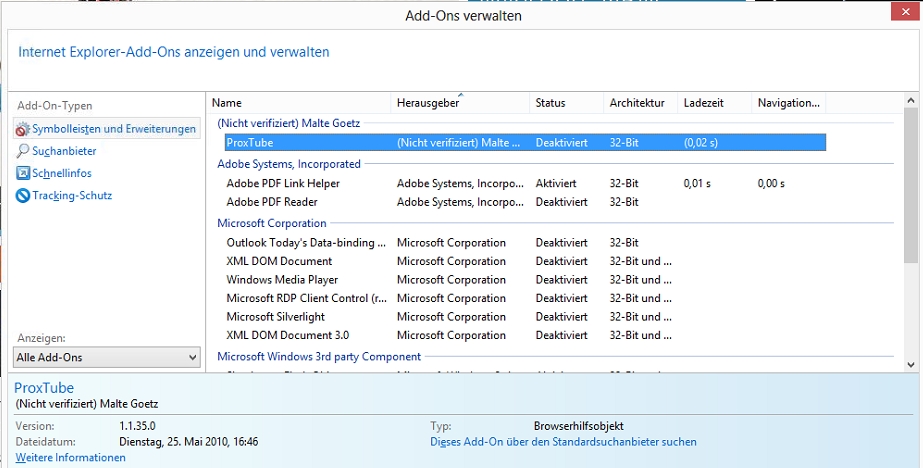Click the Suchanbieter magnifier icon
The image size is (923, 468).
(x=23, y=151)
